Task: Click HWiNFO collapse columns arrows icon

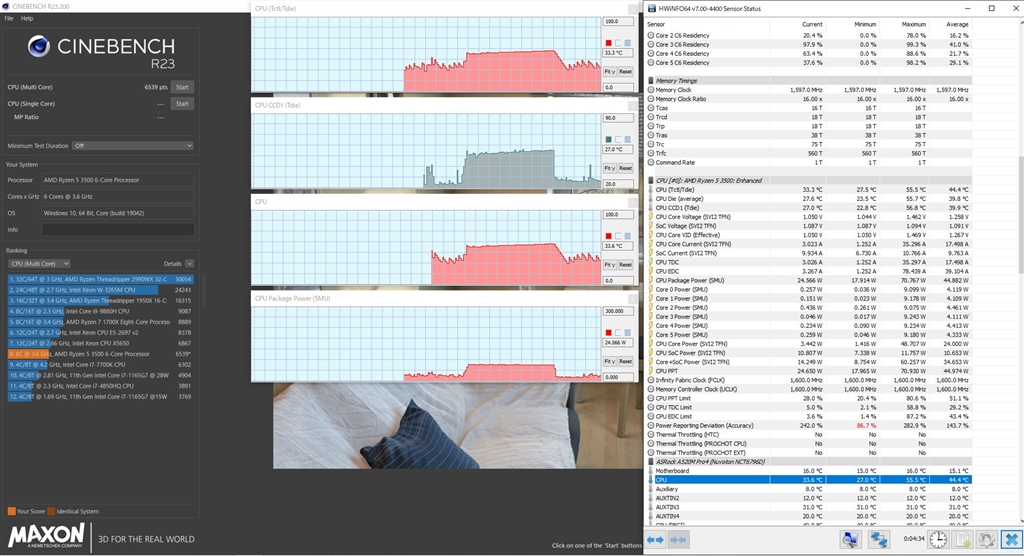Action: click(x=679, y=540)
